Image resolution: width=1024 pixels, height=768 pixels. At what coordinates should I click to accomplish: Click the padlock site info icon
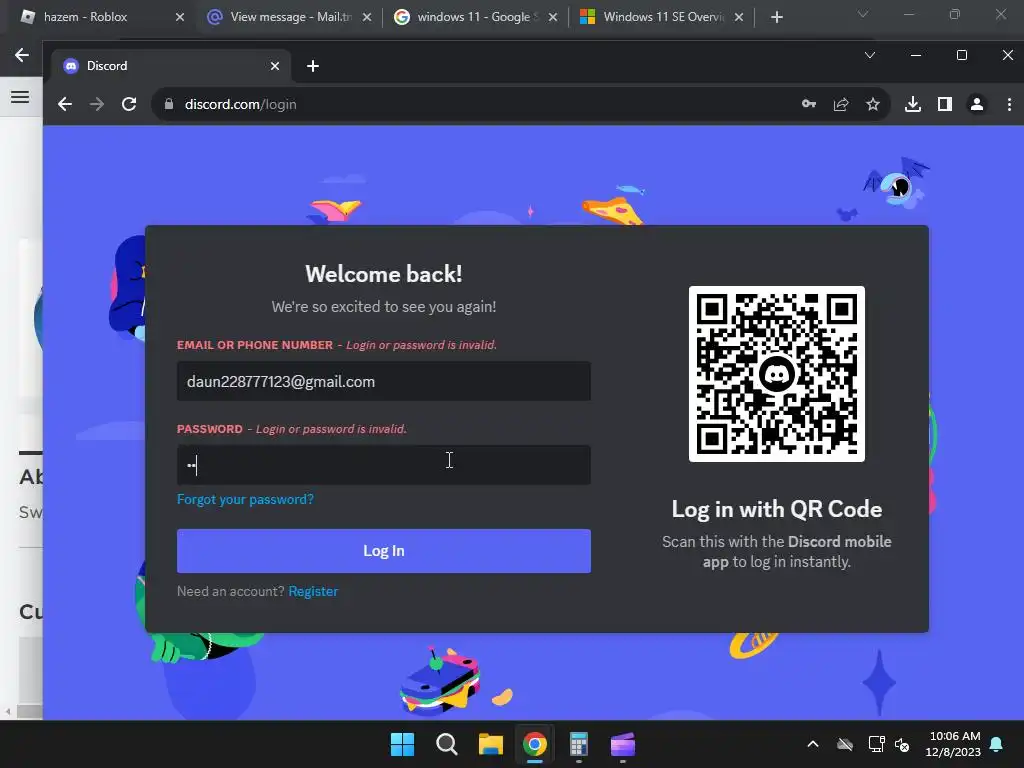168,104
